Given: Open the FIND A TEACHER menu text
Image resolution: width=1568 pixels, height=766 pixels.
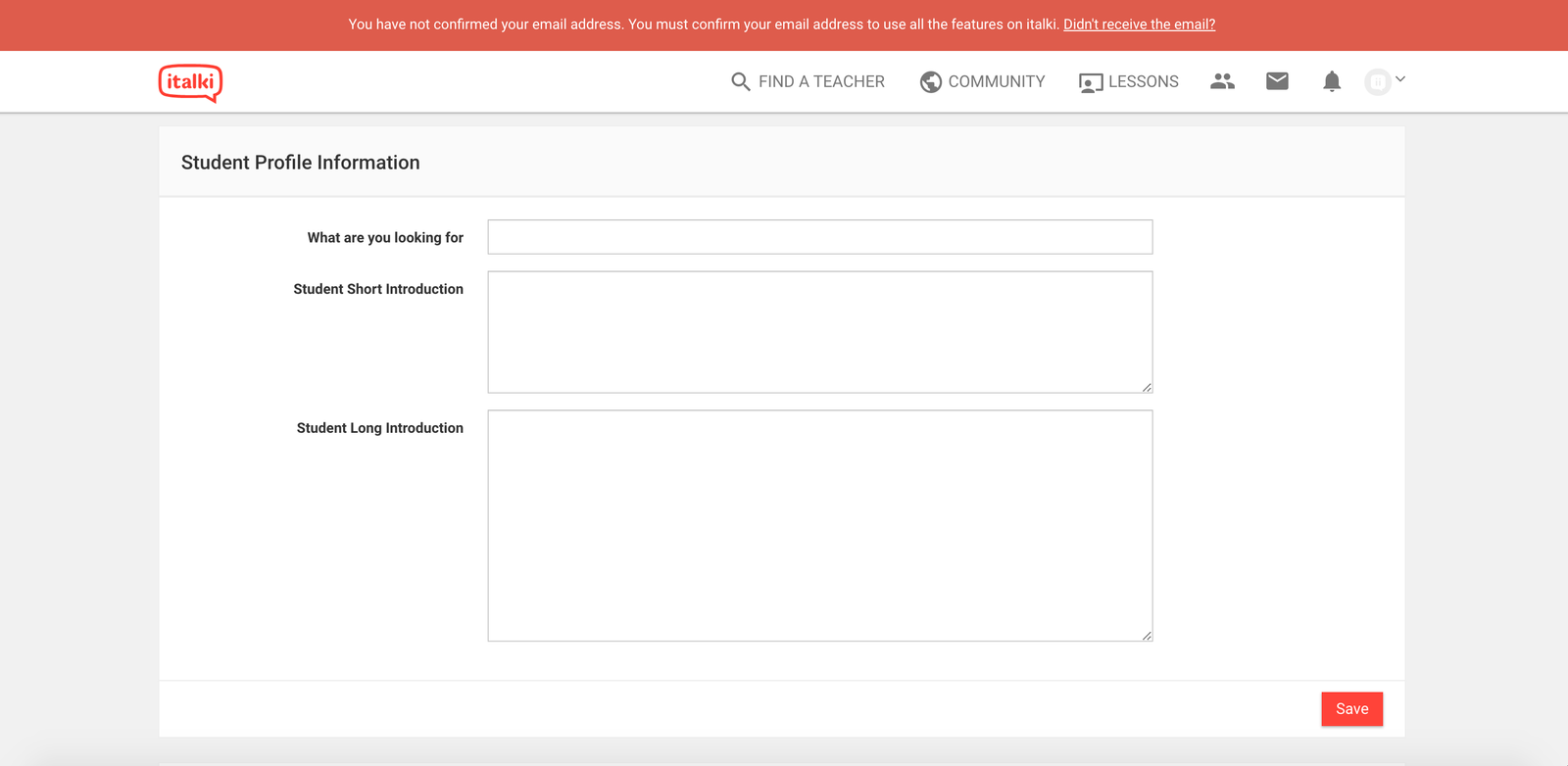Looking at the screenshot, I should (x=821, y=81).
